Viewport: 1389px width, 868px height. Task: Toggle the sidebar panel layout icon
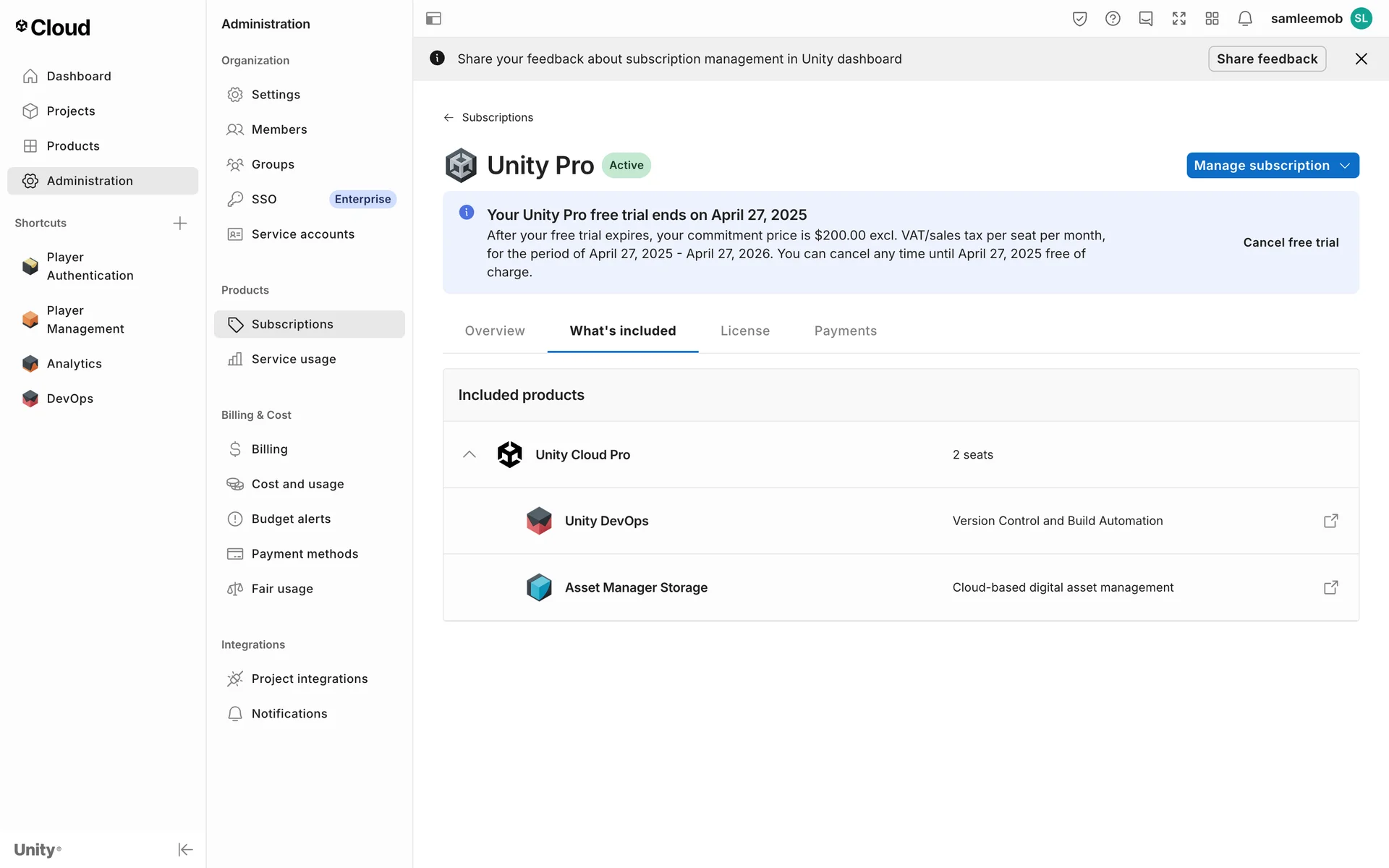tap(433, 19)
